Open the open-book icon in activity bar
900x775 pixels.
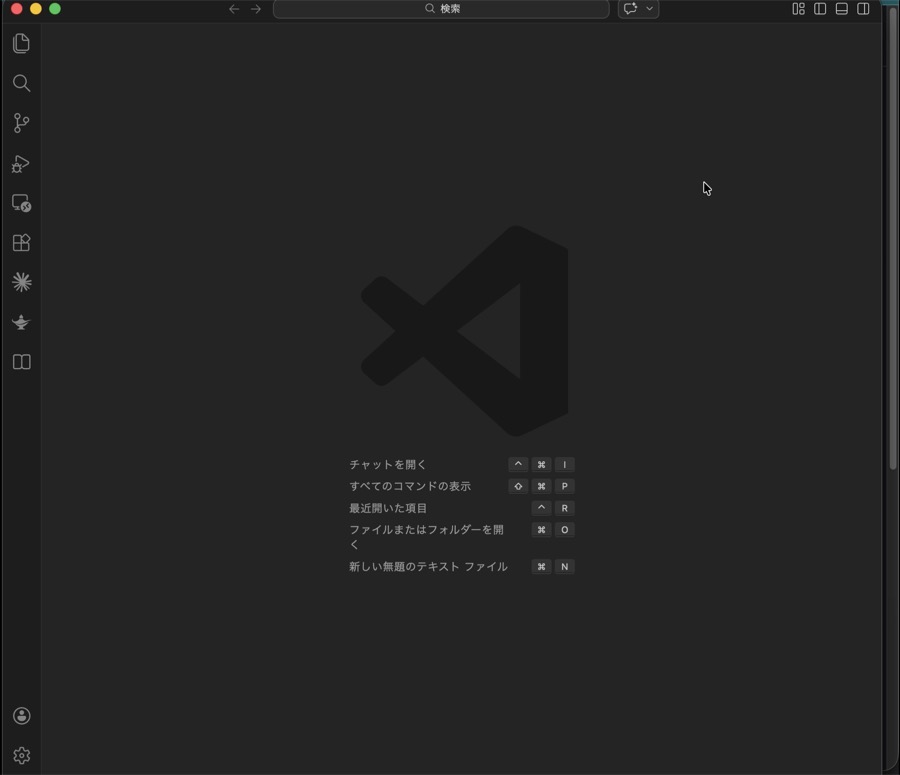coord(21,362)
